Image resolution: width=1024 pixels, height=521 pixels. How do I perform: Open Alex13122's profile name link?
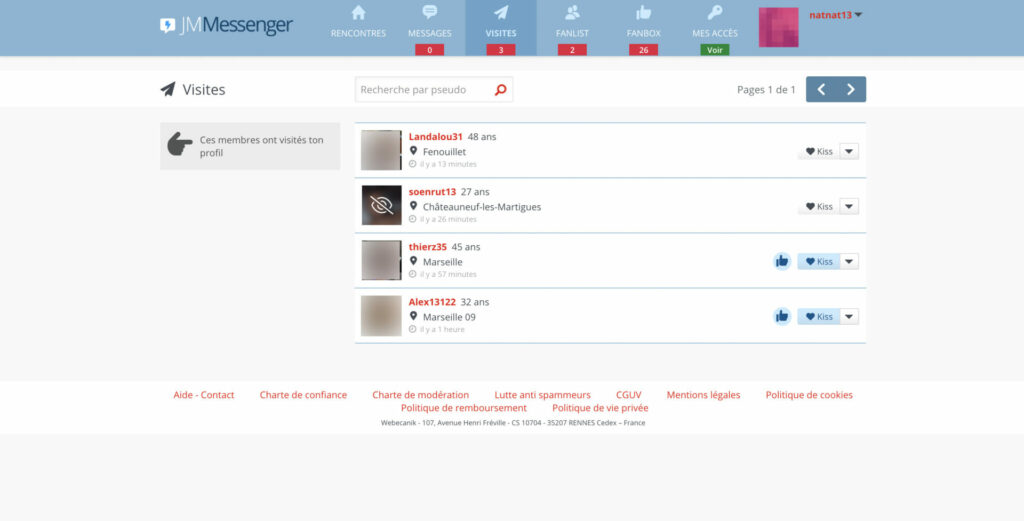[432, 302]
